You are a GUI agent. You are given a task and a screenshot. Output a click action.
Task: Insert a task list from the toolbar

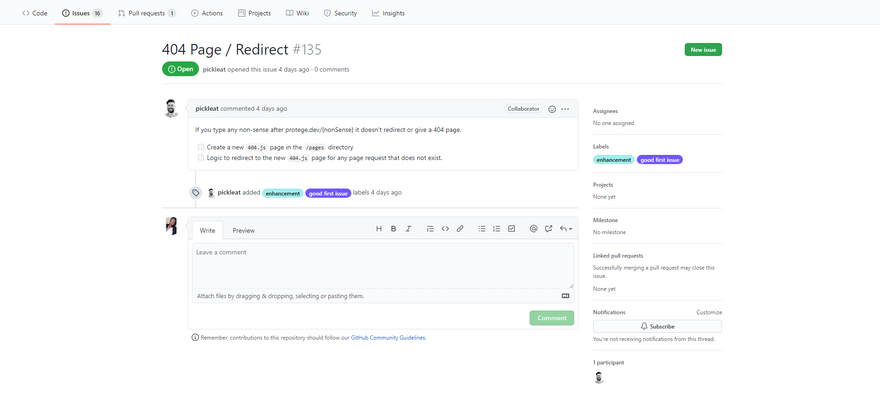pyautogui.click(x=511, y=229)
